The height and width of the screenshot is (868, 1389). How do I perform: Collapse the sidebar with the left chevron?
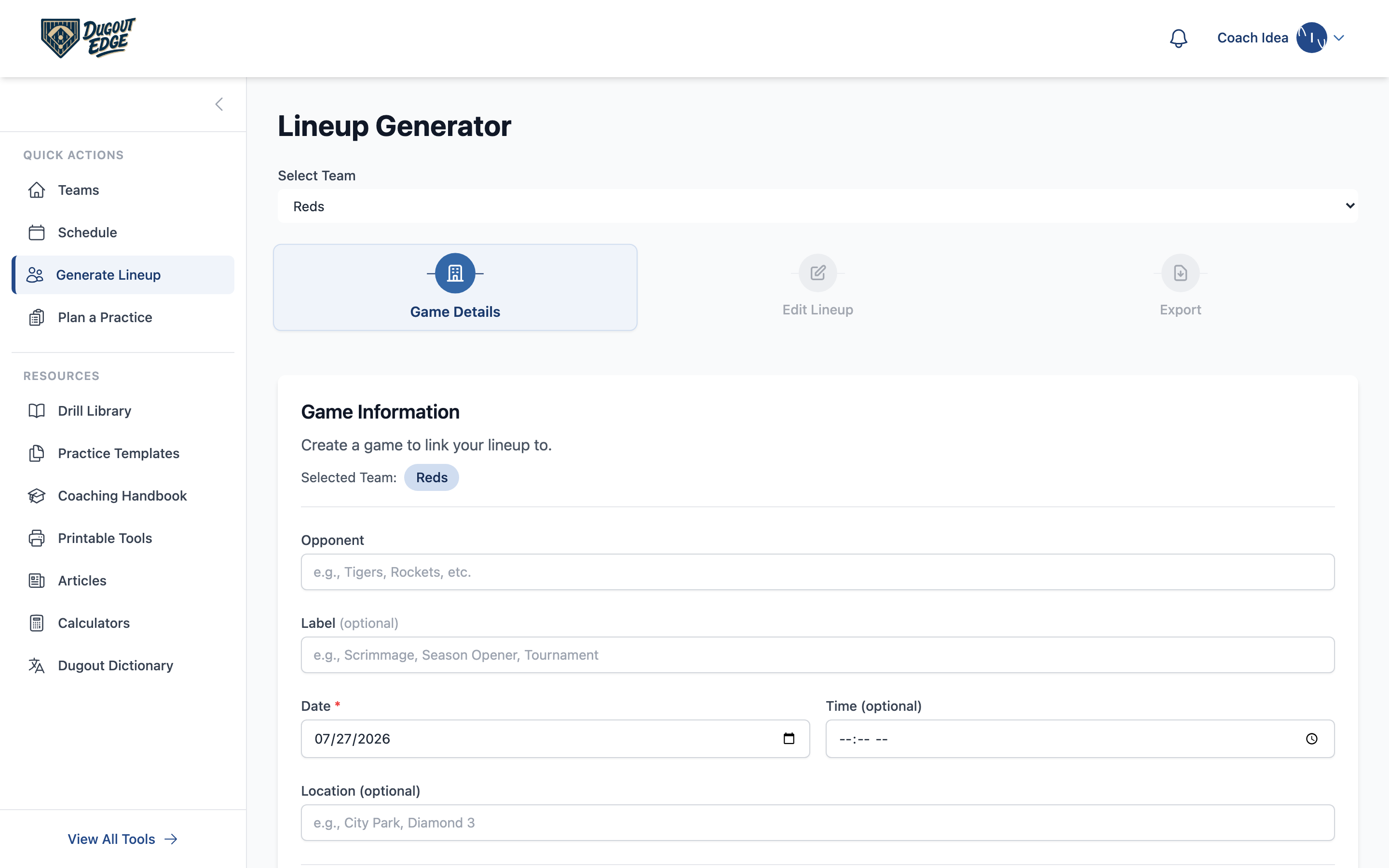click(219, 105)
